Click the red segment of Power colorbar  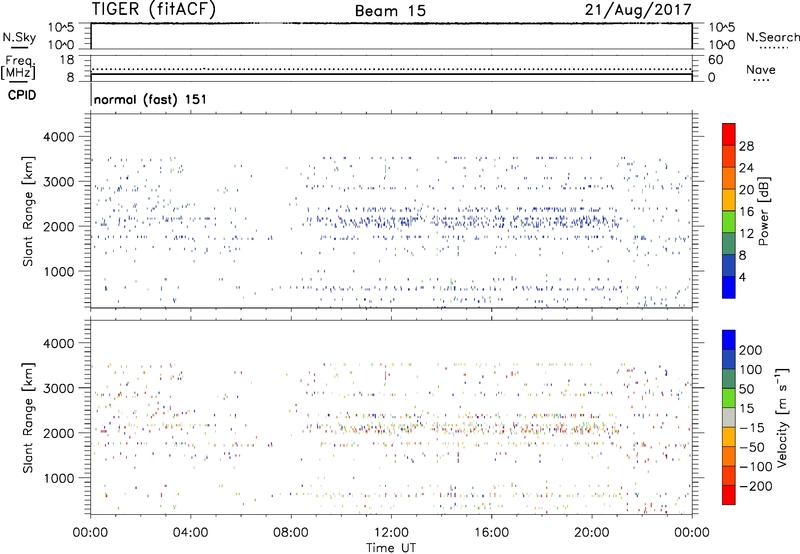[x=729, y=134]
